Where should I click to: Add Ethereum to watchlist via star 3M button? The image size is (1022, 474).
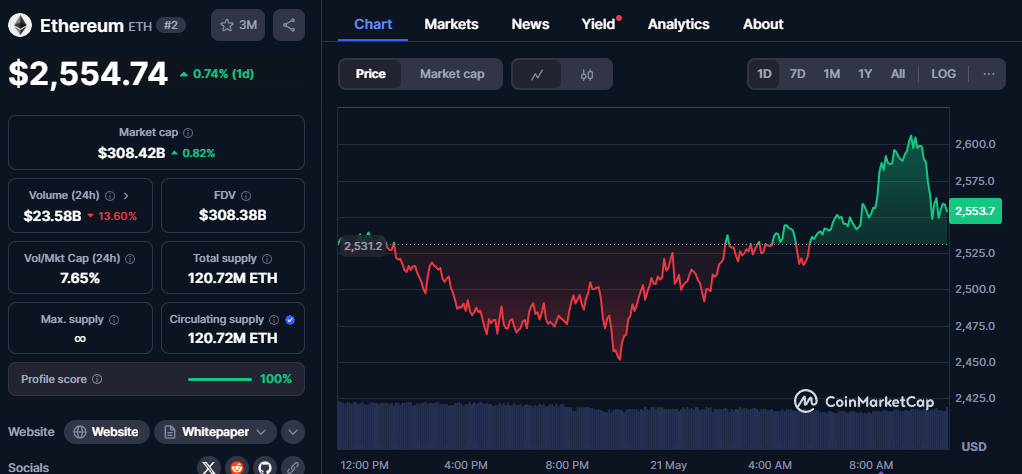pyautogui.click(x=239, y=25)
